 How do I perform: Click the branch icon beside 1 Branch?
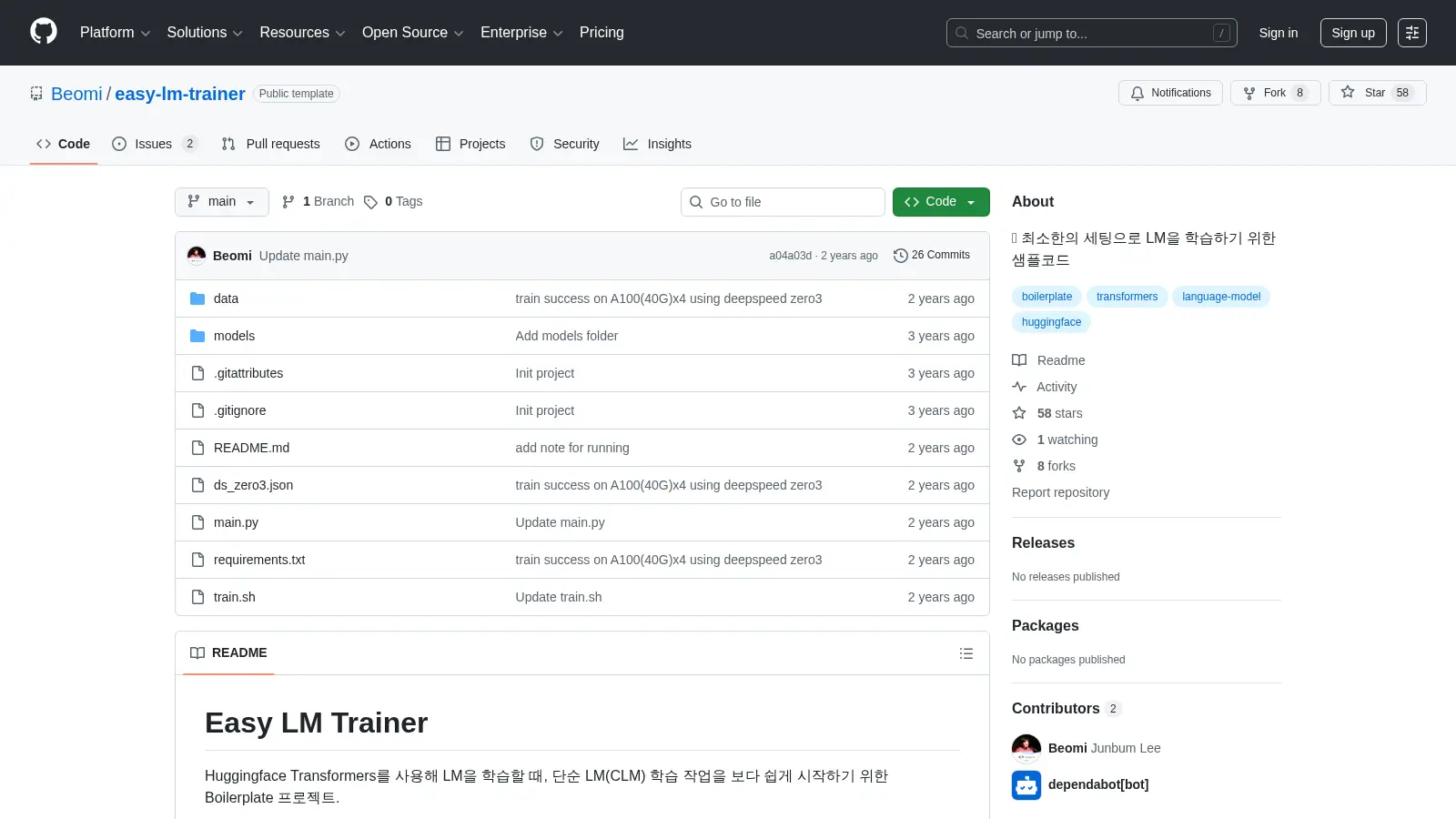pyautogui.click(x=288, y=202)
